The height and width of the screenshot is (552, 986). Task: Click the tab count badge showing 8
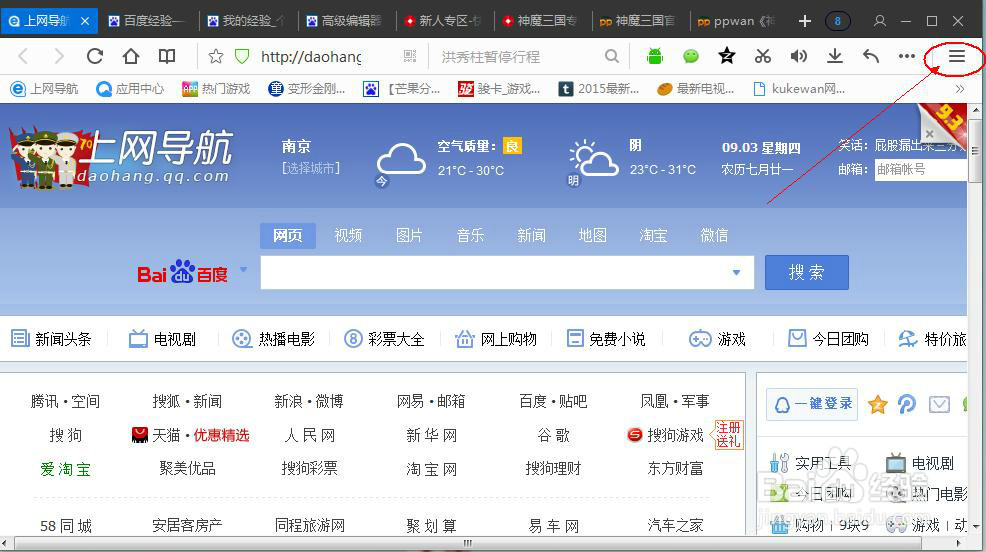(x=837, y=21)
